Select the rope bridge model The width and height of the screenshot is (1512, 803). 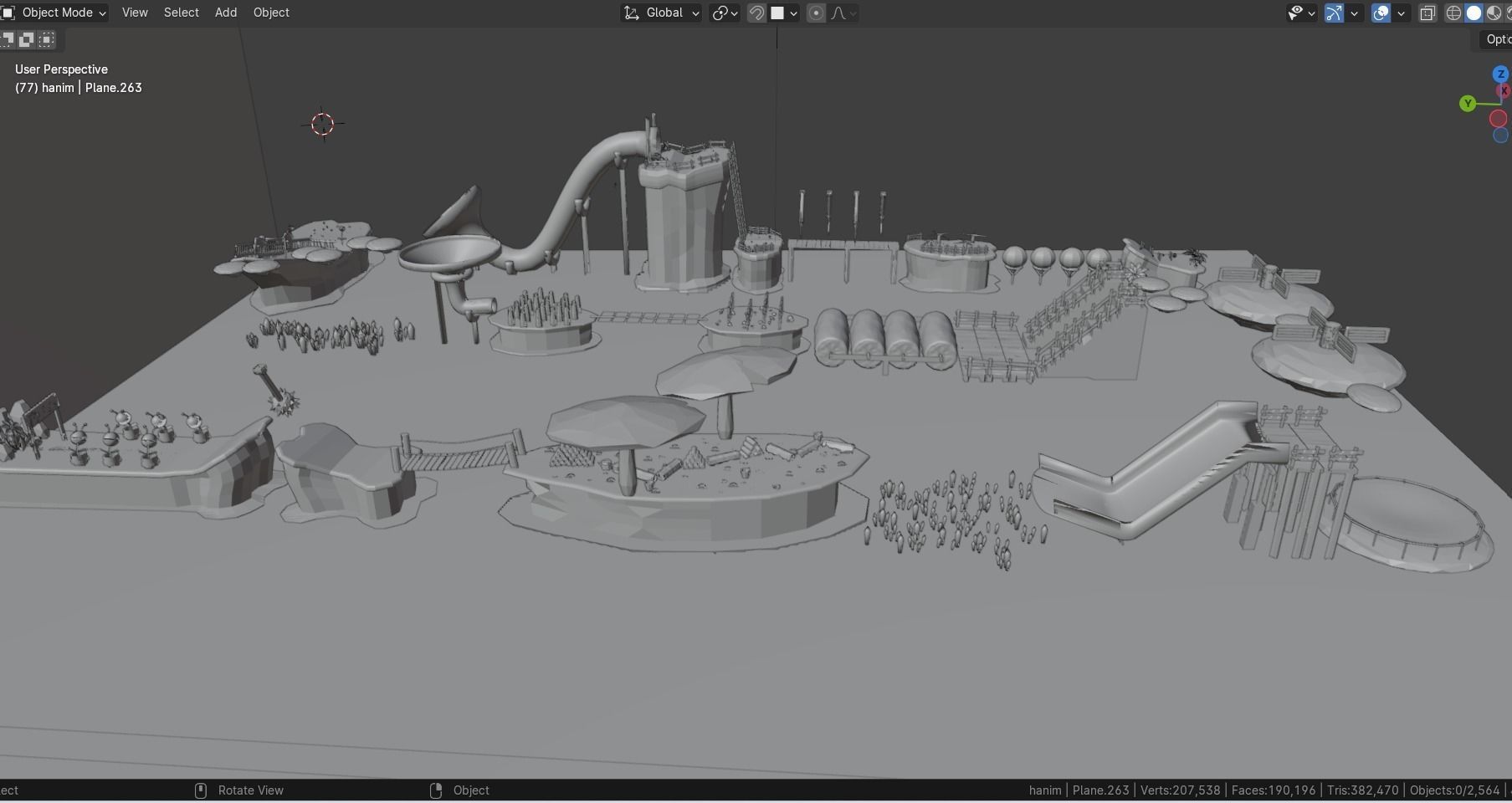click(x=458, y=453)
